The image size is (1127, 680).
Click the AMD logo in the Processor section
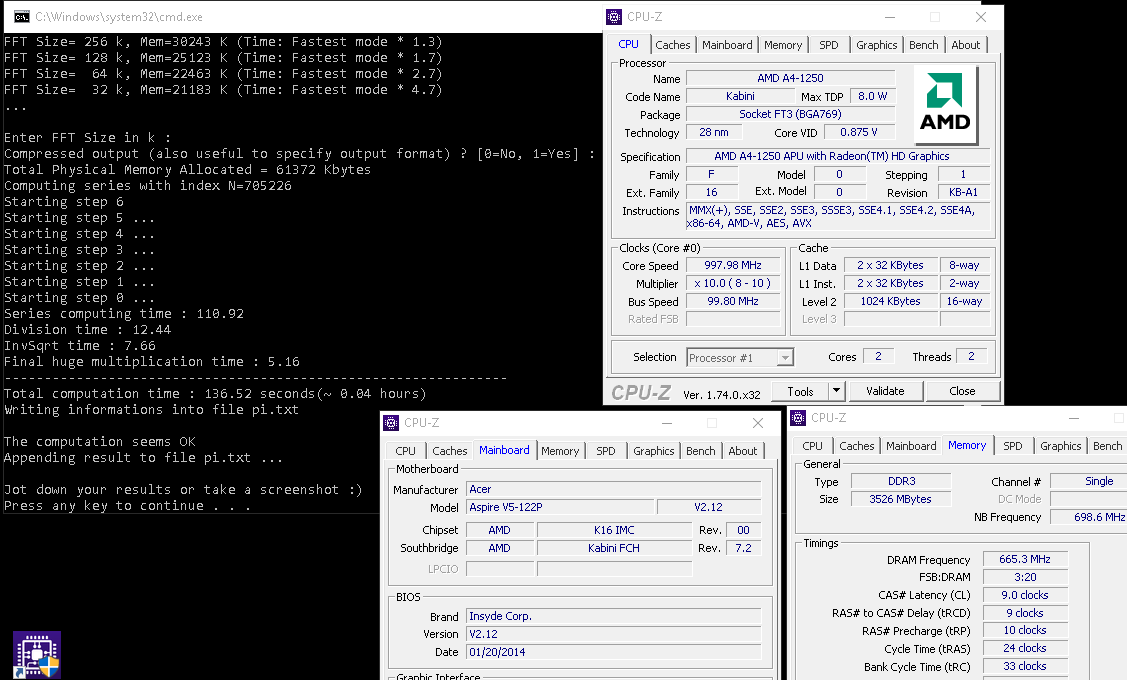pyautogui.click(x=945, y=104)
